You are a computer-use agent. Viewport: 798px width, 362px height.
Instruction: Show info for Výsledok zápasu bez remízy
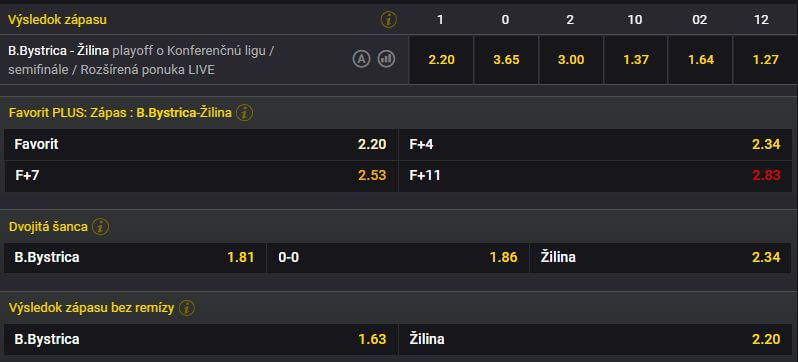click(x=187, y=308)
